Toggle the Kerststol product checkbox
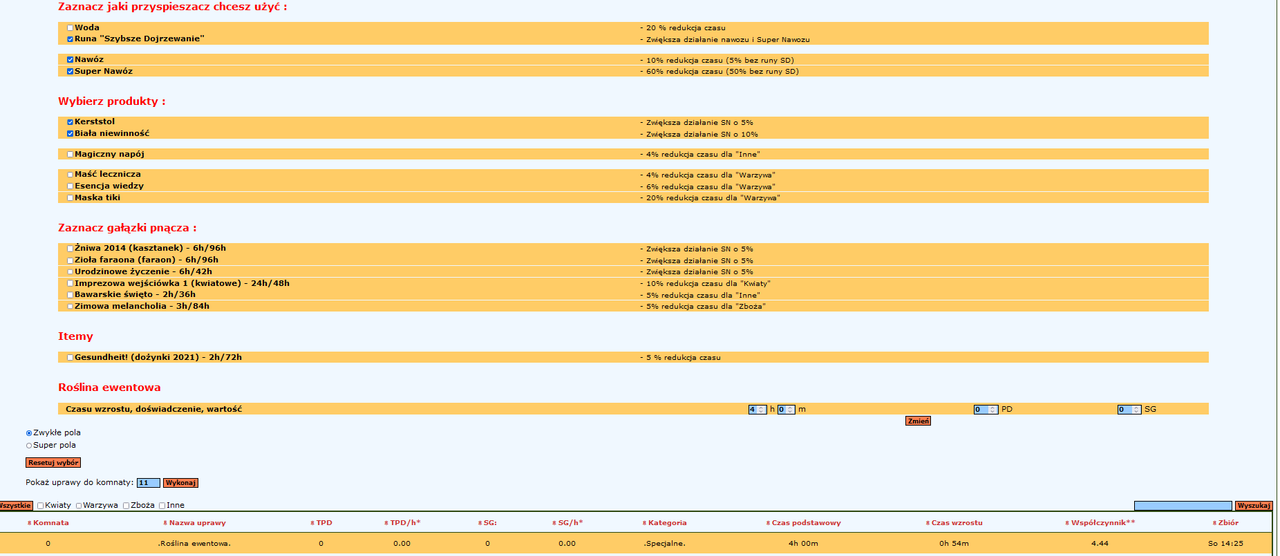 click(x=70, y=122)
